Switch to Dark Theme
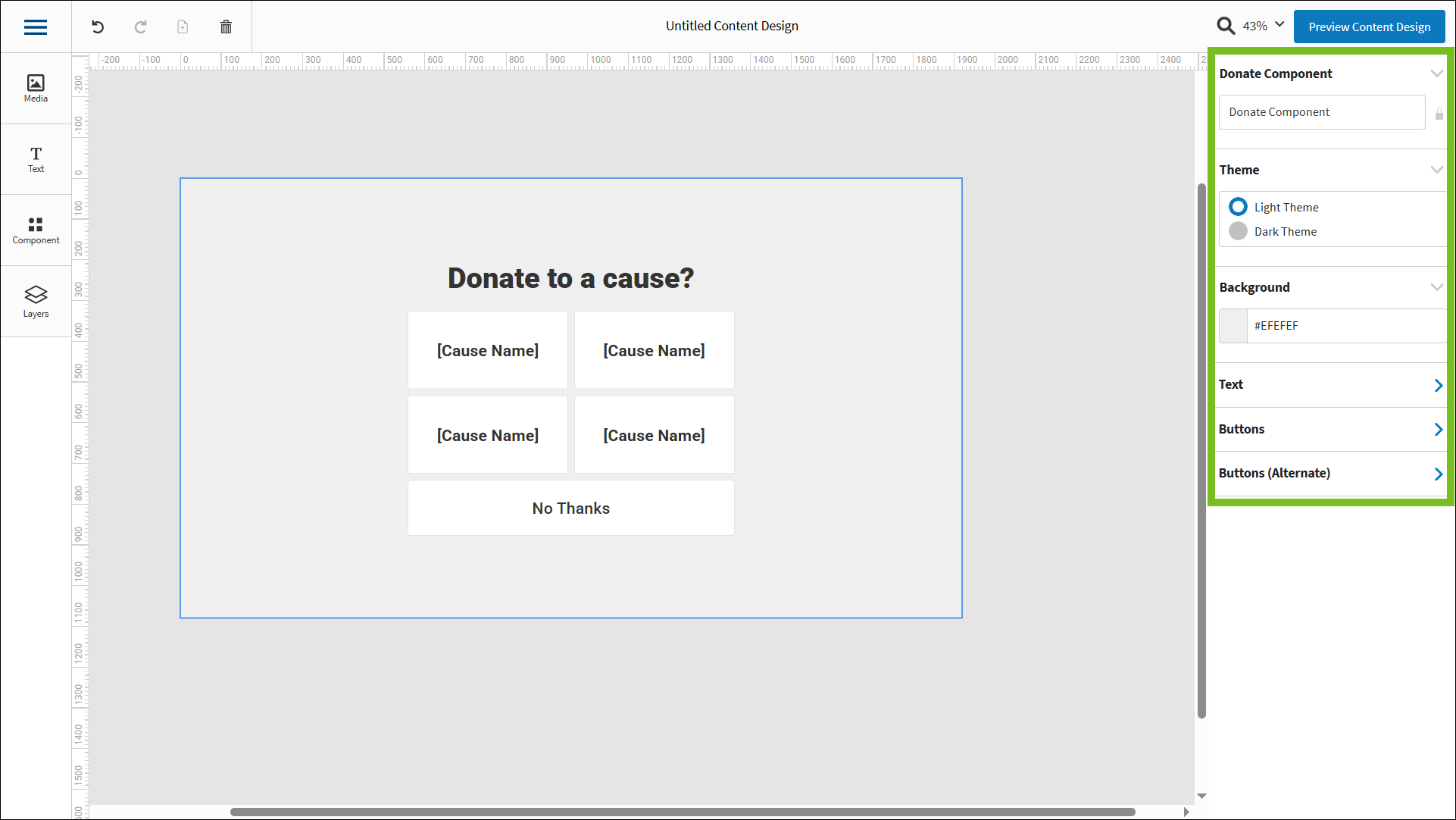This screenshot has width=1456, height=820. pos(1238,231)
